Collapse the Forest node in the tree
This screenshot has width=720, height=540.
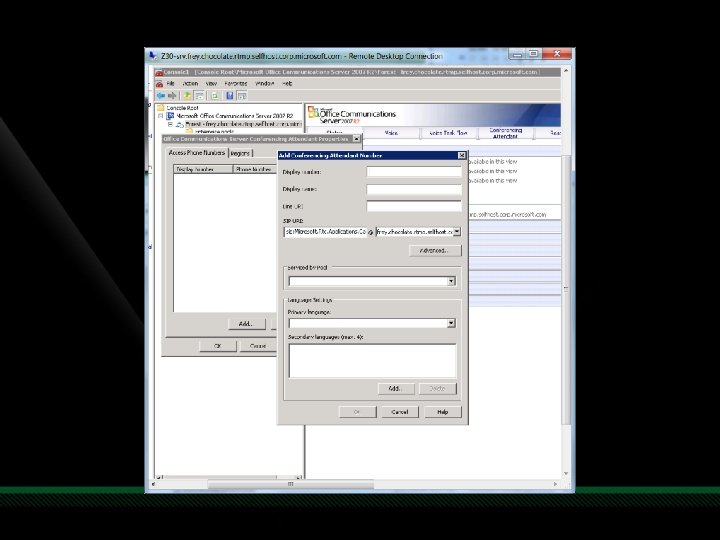(x=170, y=124)
